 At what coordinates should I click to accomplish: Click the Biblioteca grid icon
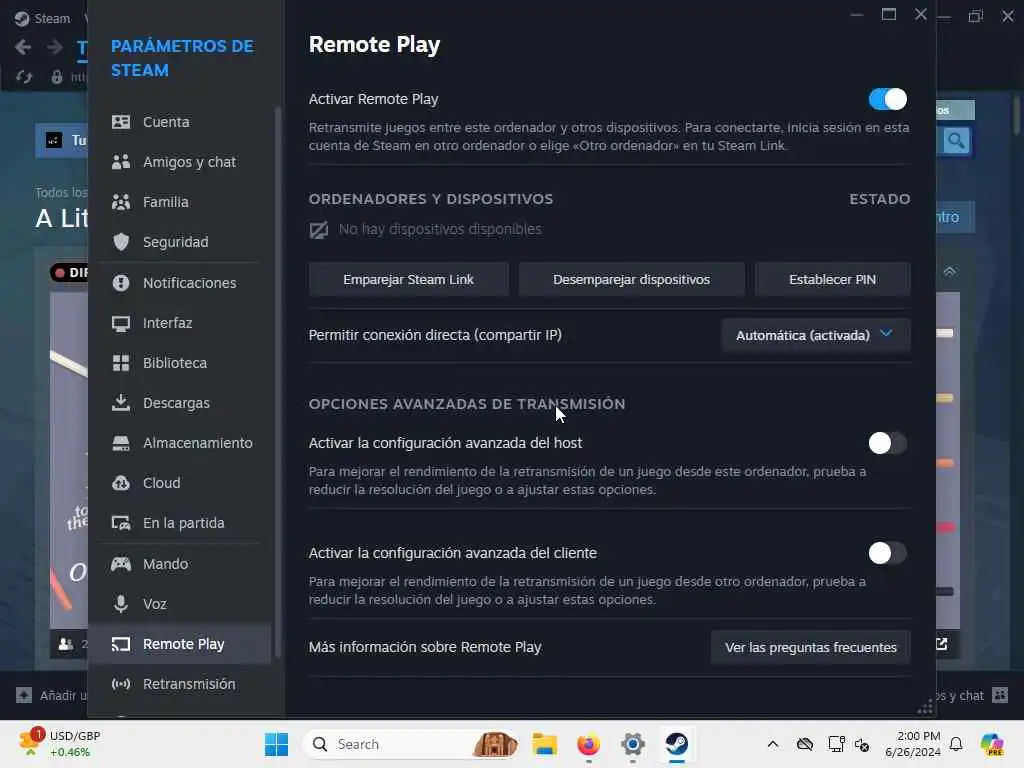pyautogui.click(x=121, y=363)
